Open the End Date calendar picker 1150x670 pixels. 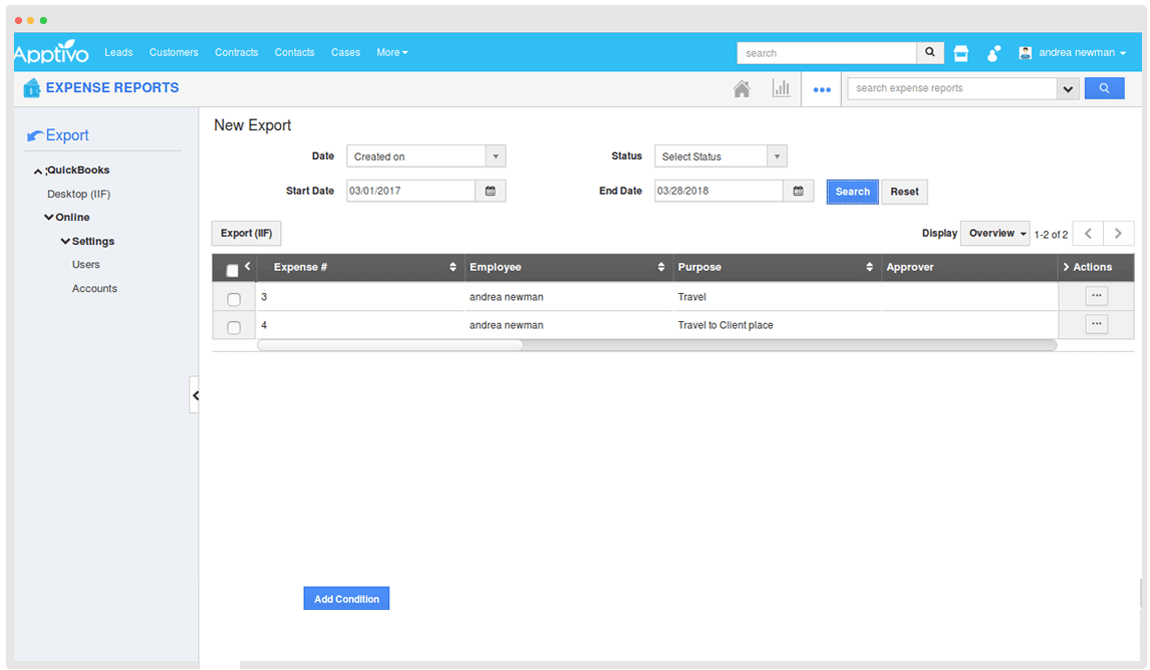tap(798, 191)
